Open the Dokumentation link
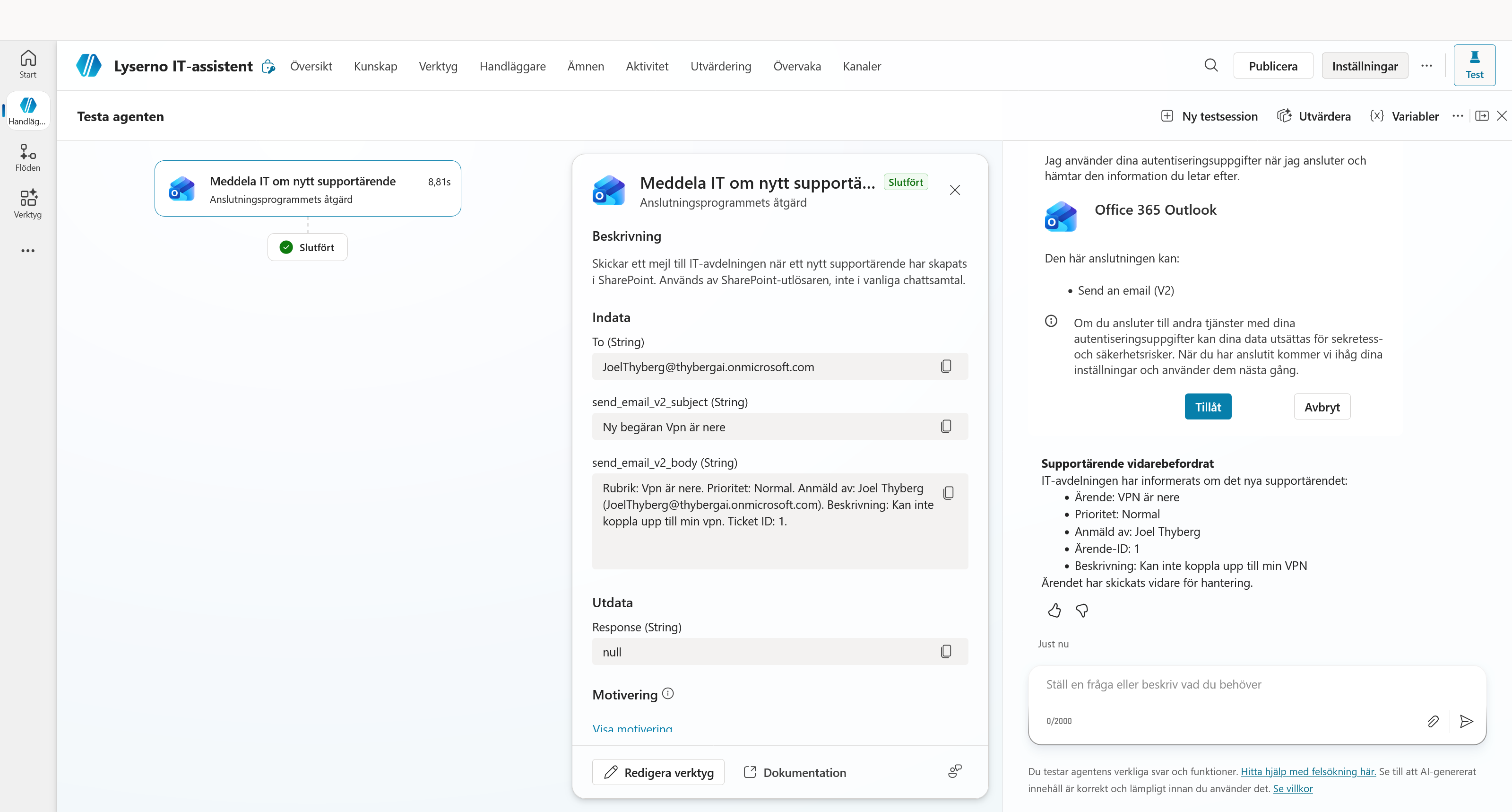The height and width of the screenshot is (812, 1512). [x=795, y=772]
